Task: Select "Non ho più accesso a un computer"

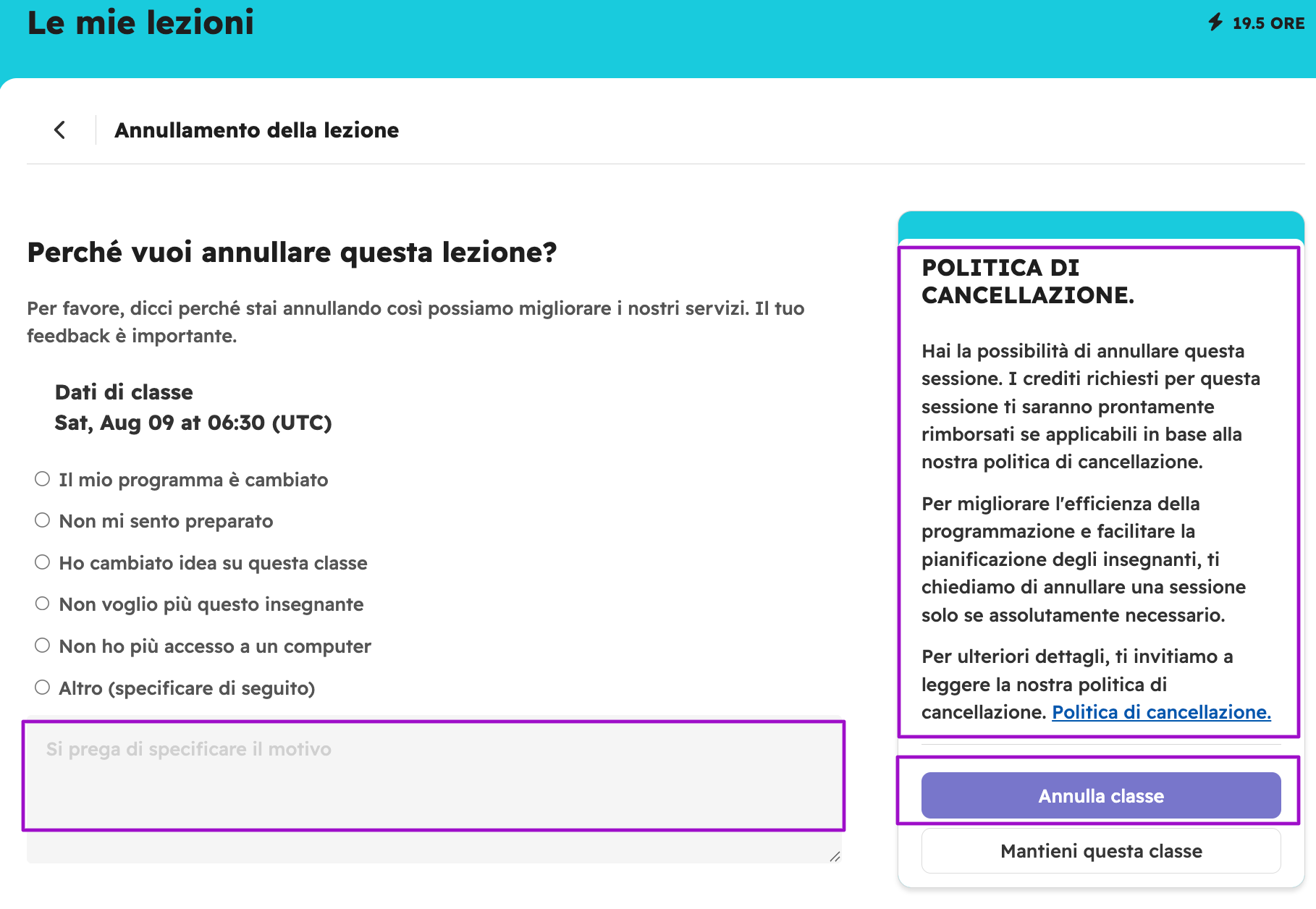Action: pyautogui.click(x=43, y=646)
